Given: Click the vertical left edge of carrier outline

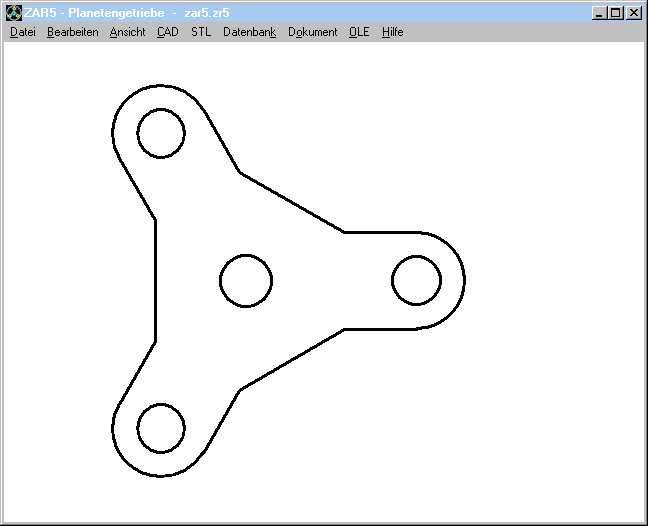Looking at the screenshot, I should pyautogui.click(x=155, y=280).
